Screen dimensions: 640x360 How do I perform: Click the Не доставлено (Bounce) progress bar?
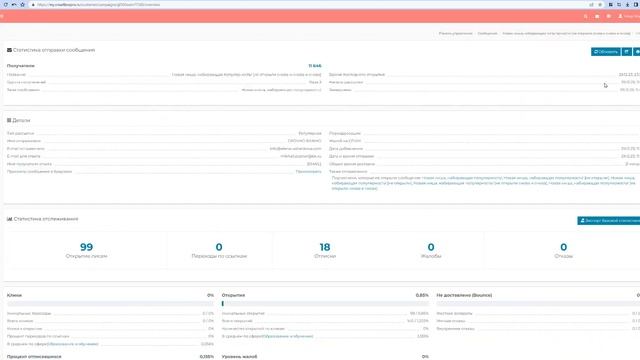point(538,304)
